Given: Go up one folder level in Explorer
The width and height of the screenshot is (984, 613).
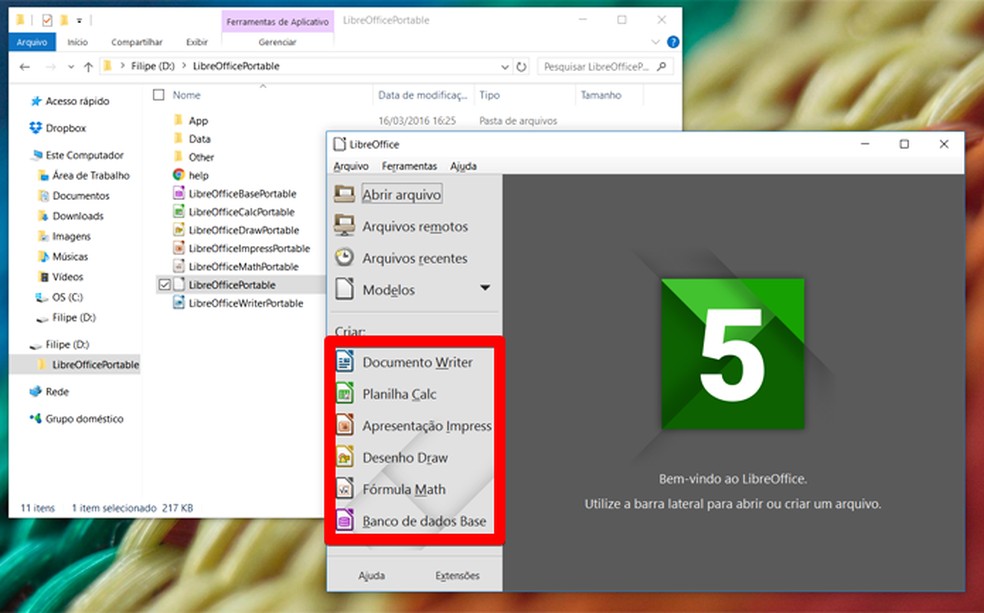Looking at the screenshot, I should (88, 67).
